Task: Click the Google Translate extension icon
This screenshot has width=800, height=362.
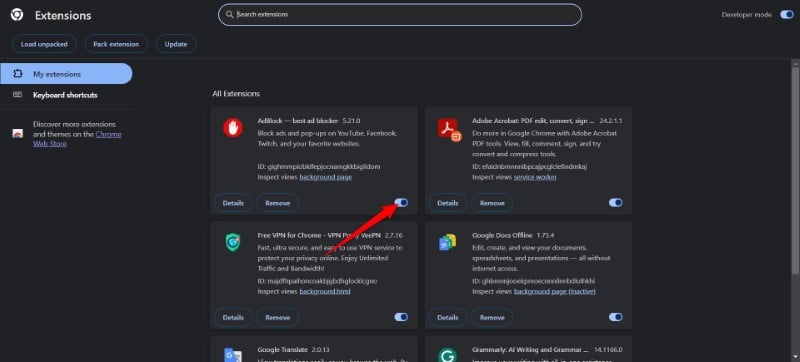Action: click(233, 355)
